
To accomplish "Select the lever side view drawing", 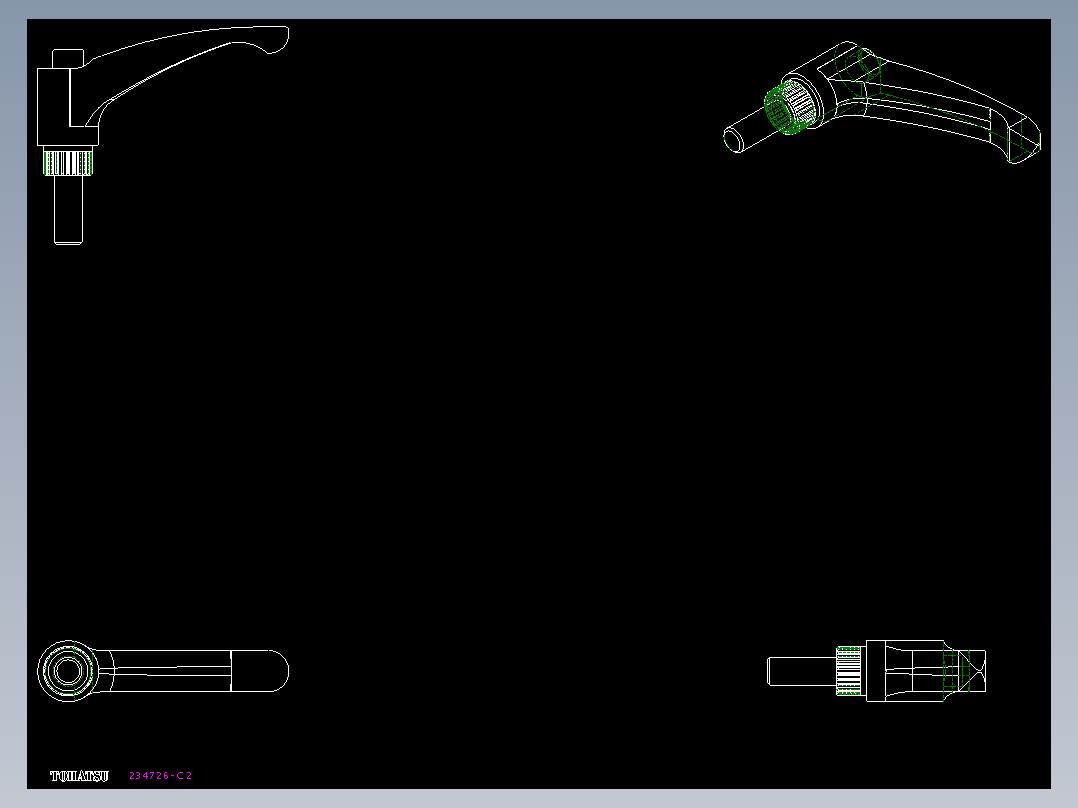I will pos(163,135).
